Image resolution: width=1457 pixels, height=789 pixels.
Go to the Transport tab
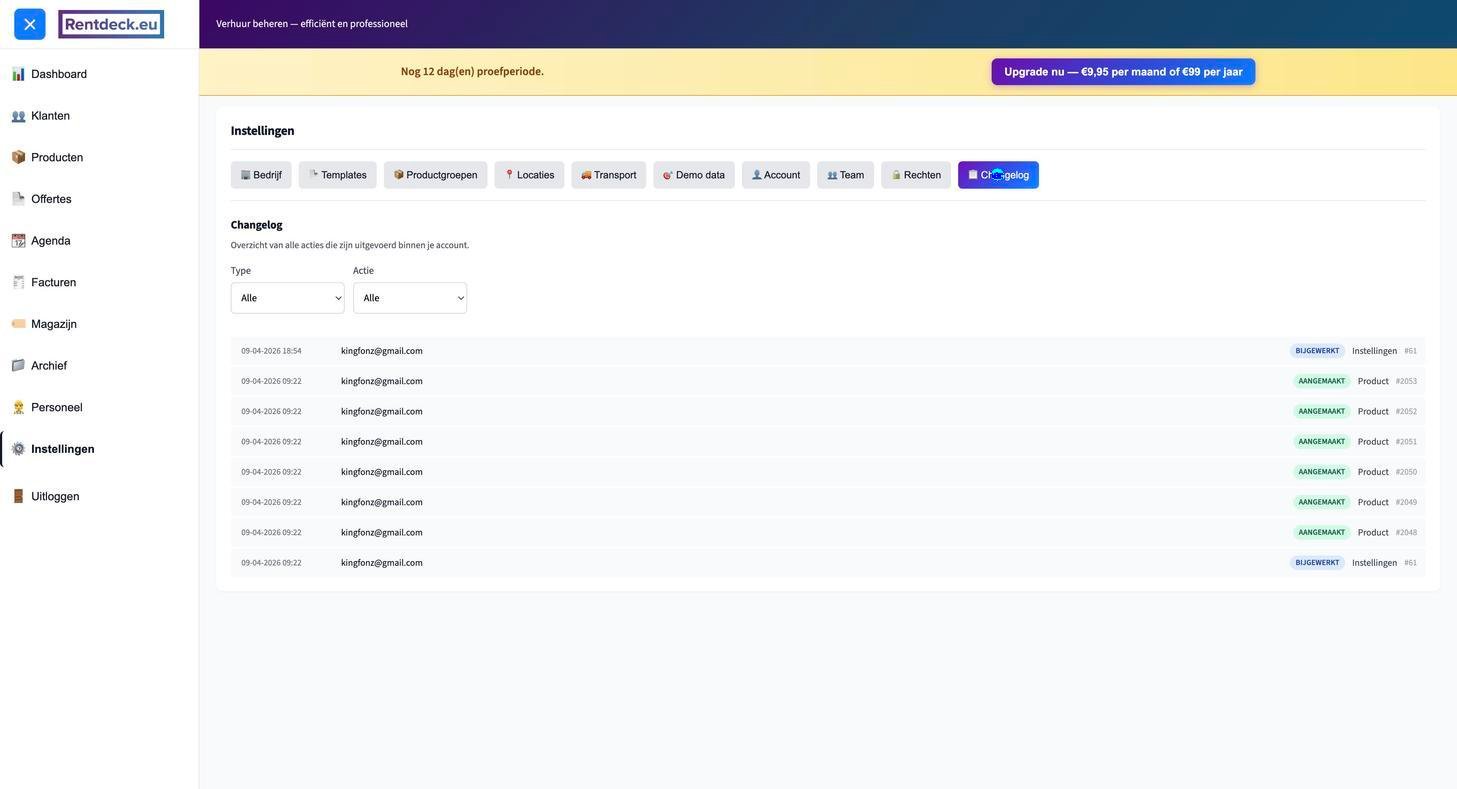[608, 175]
